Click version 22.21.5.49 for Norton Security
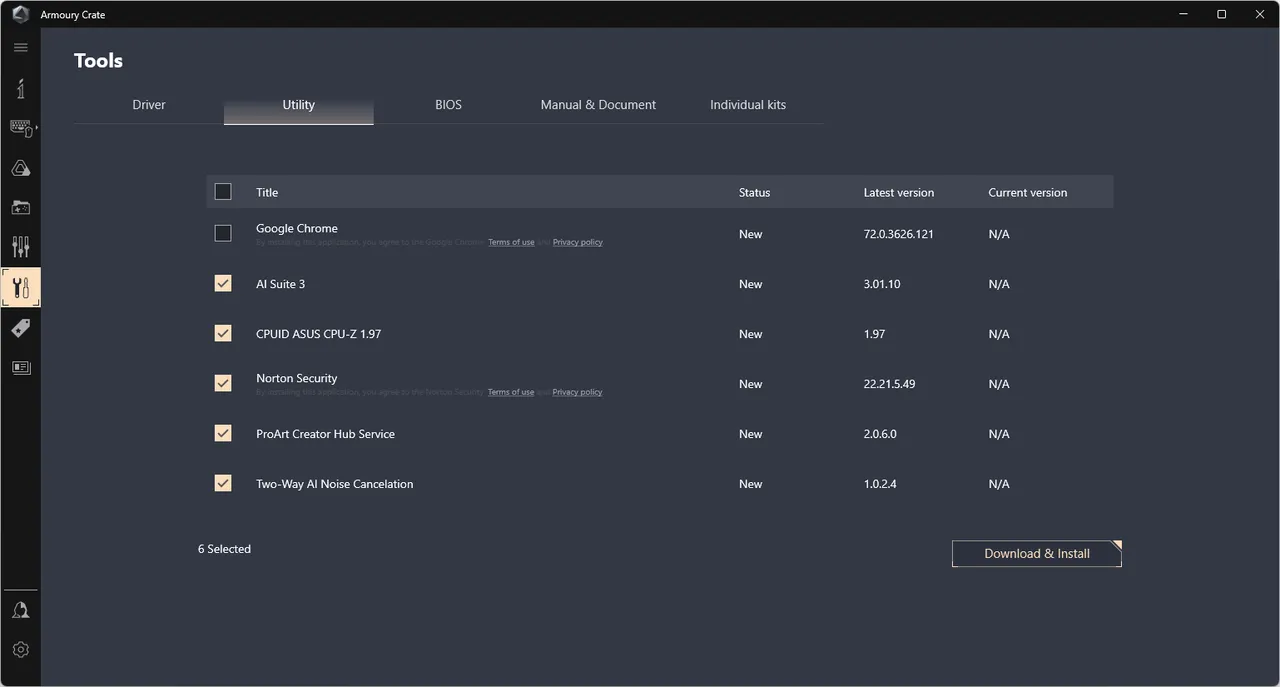Viewport: 1280px width, 687px height. click(x=890, y=384)
